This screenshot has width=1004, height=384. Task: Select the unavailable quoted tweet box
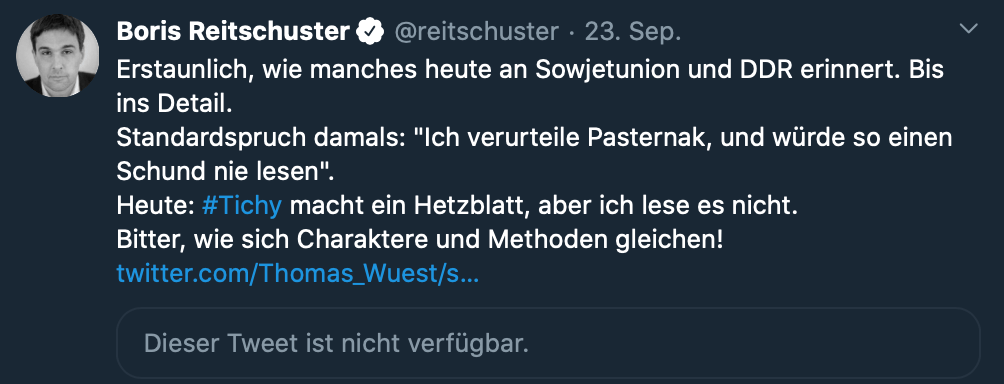pos(548,343)
